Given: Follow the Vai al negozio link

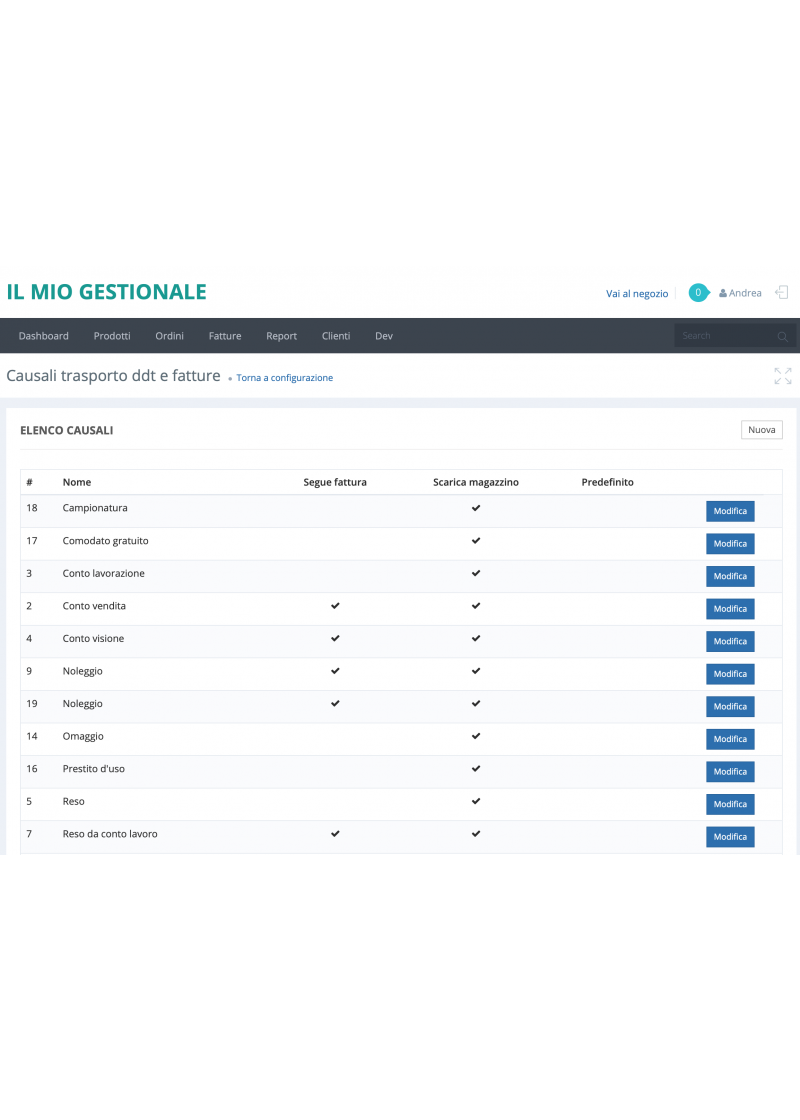Looking at the screenshot, I should point(637,294).
